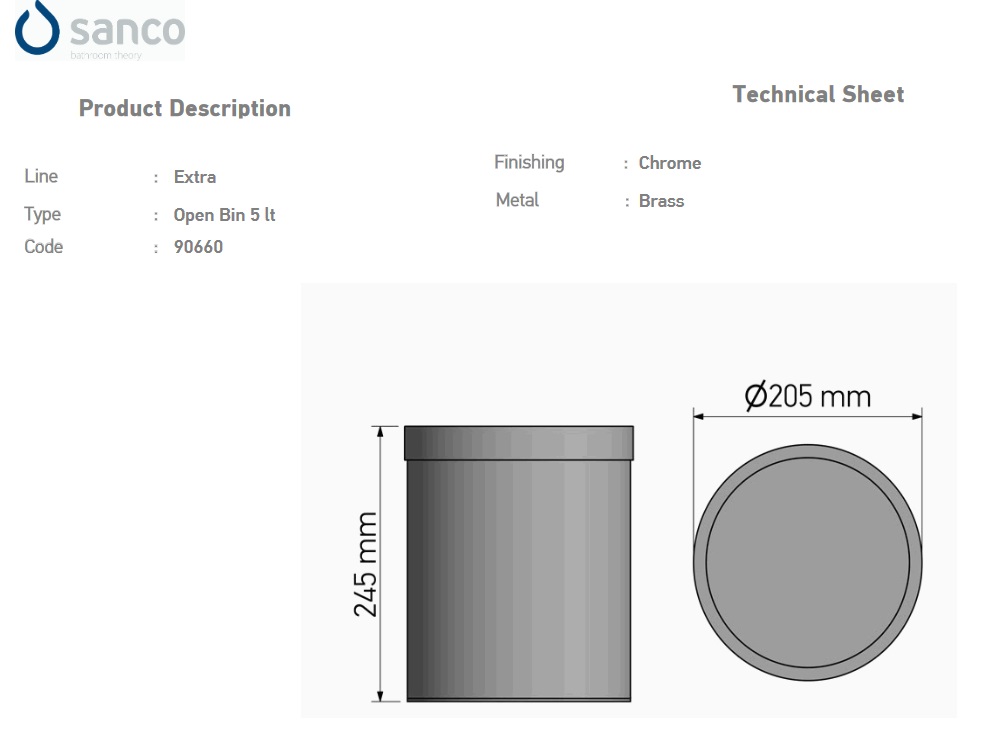Click the bathroom theory tagline
This screenshot has width=982, height=732.
click(x=106, y=55)
